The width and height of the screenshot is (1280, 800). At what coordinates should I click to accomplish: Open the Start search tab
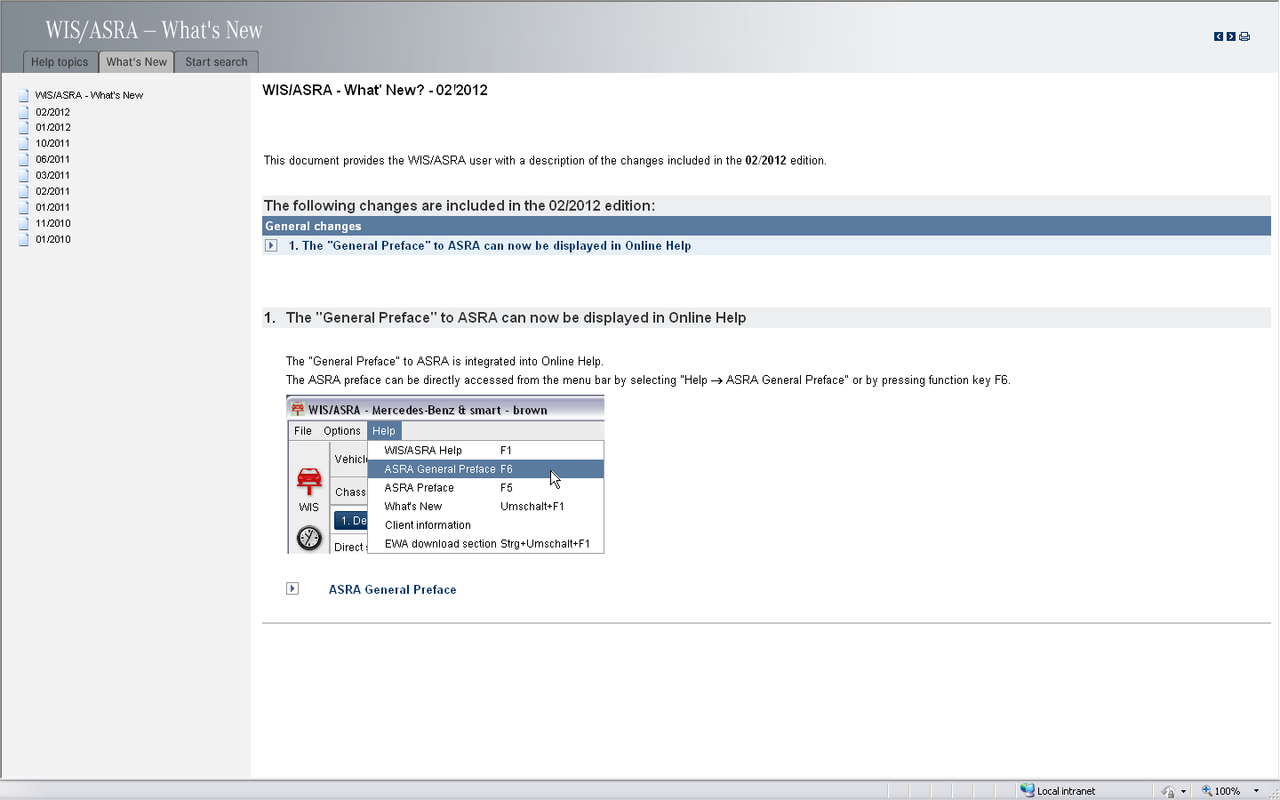[216, 62]
